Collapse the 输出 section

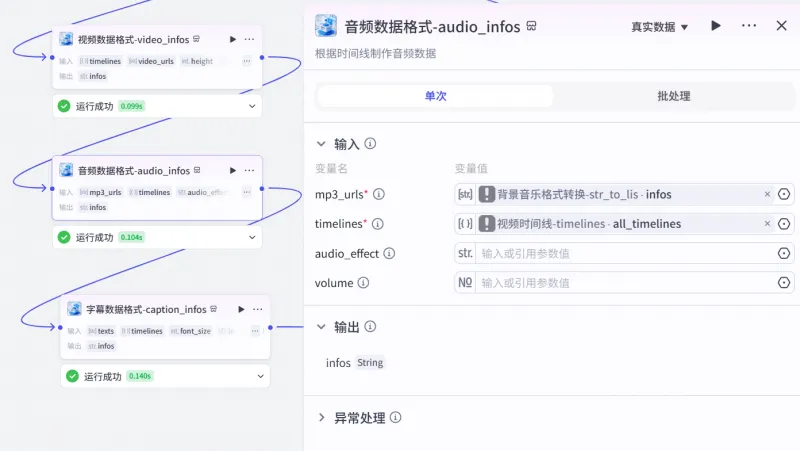coord(321,327)
